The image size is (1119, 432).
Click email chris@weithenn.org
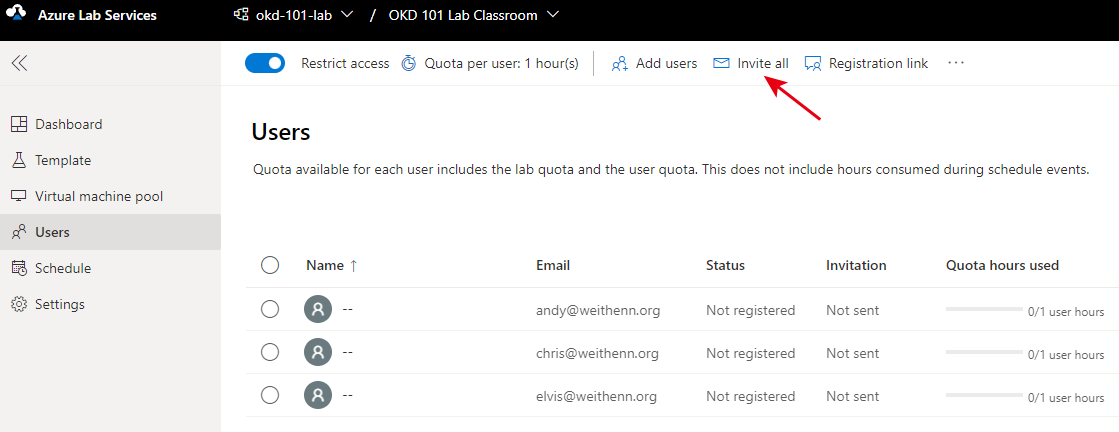pyautogui.click(x=597, y=353)
